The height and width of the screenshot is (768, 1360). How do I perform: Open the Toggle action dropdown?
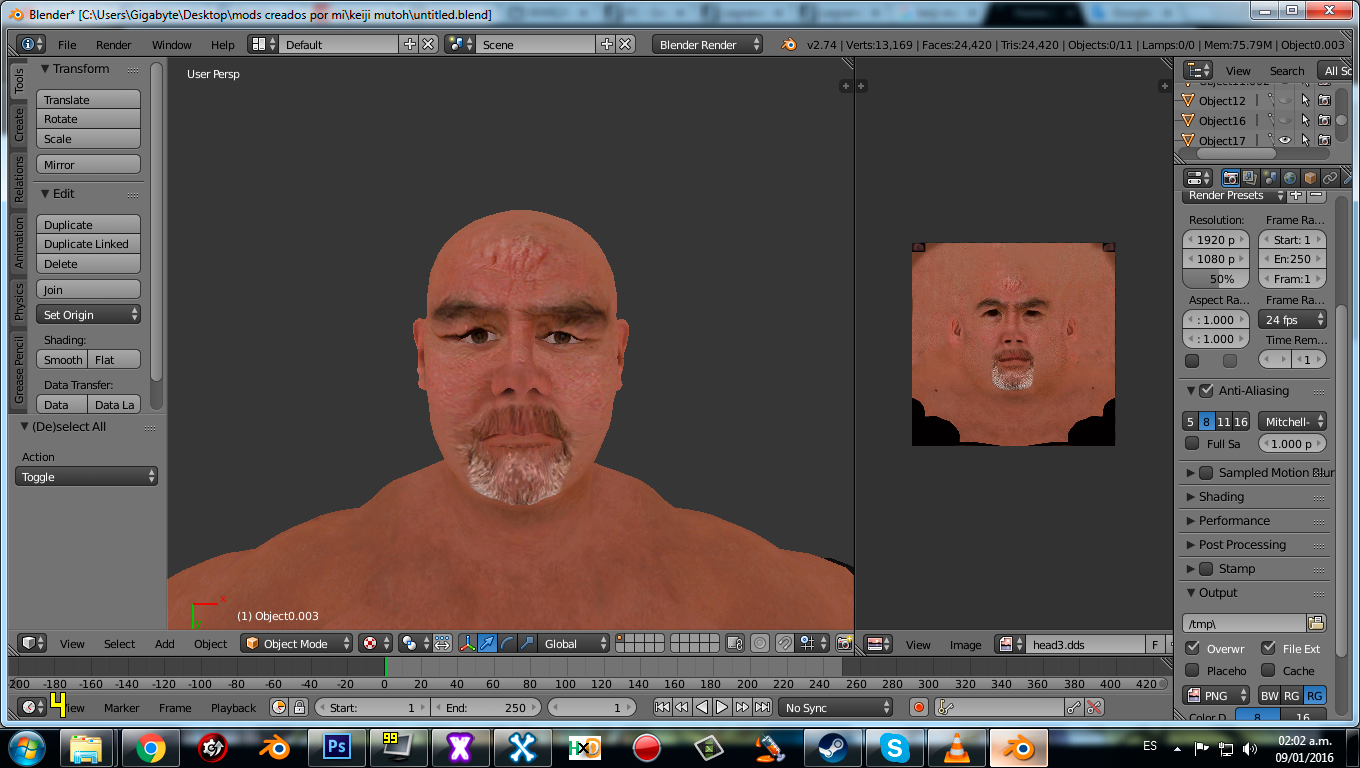(x=87, y=476)
